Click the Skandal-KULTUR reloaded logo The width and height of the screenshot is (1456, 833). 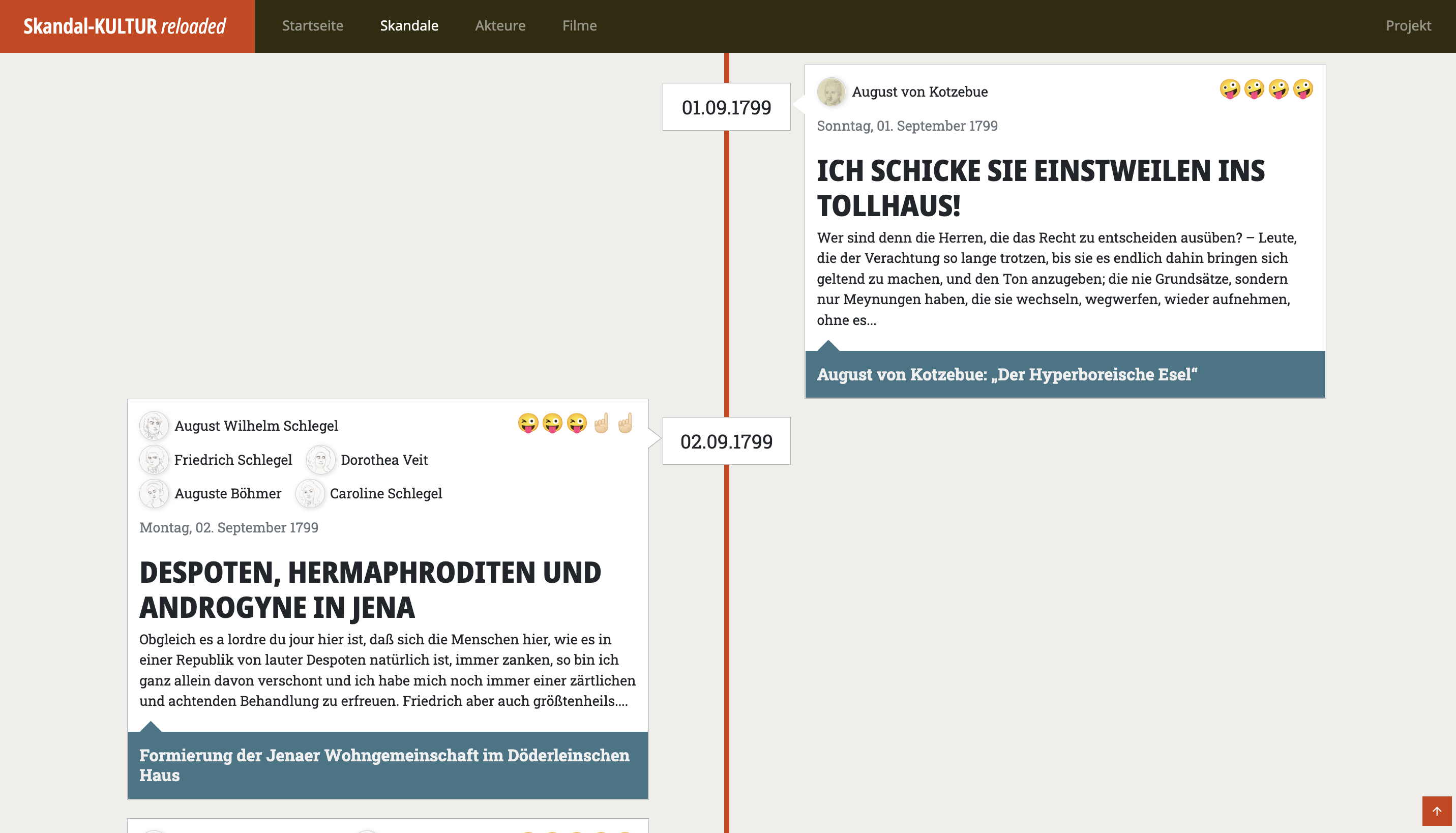tap(125, 26)
